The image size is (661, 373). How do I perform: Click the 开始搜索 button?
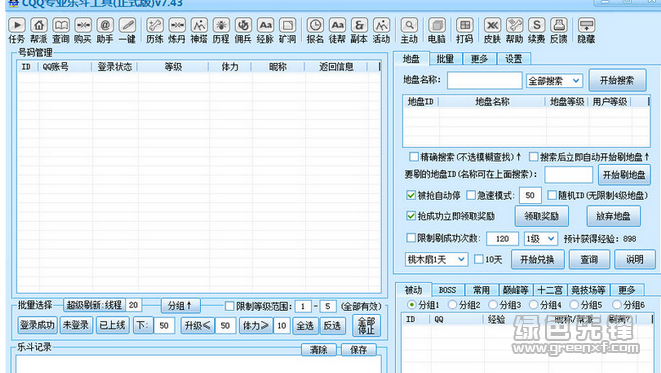pyautogui.click(x=617, y=81)
